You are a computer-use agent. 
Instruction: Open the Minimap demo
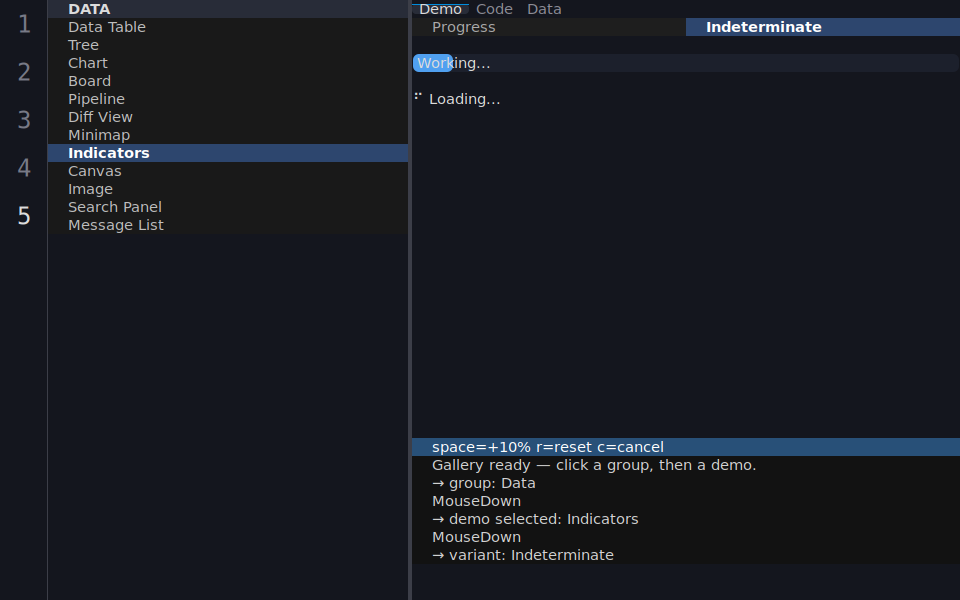point(228,135)
